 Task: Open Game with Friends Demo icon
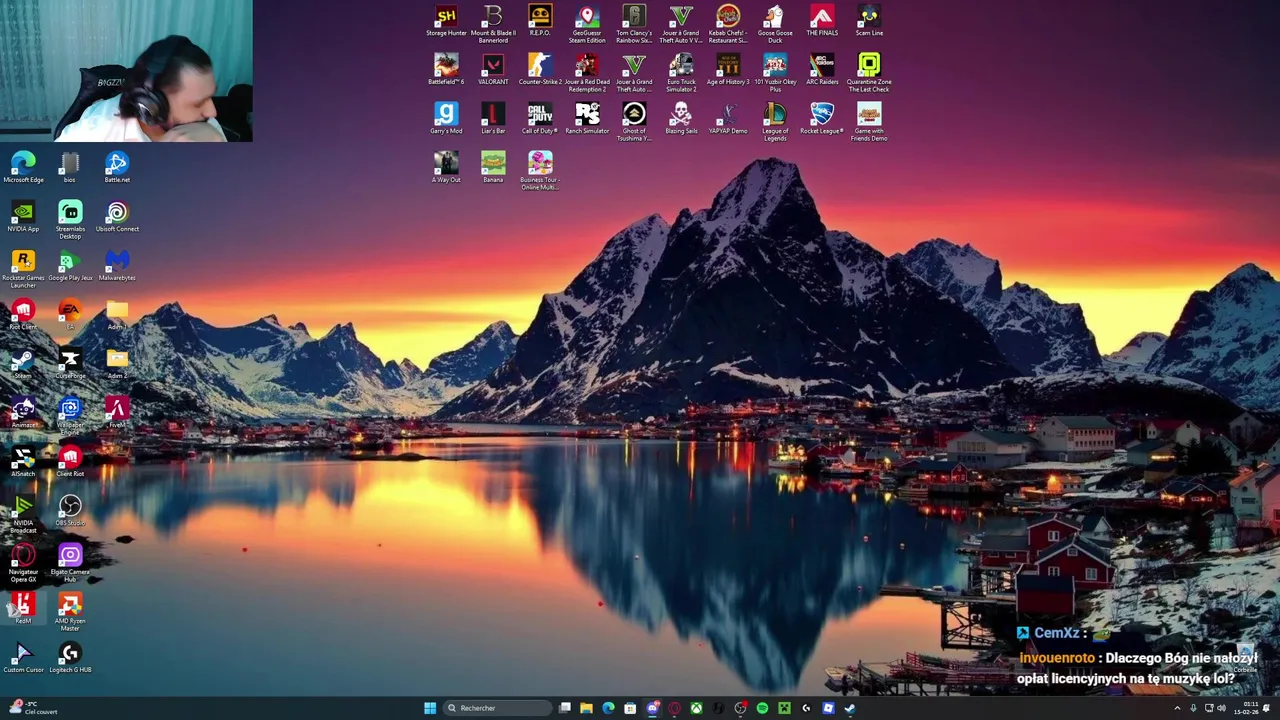coord(869,122)
